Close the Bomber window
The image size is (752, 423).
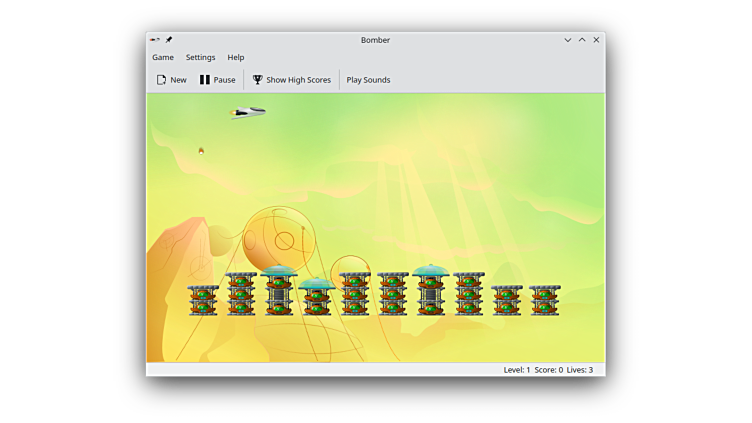(596, 40)
